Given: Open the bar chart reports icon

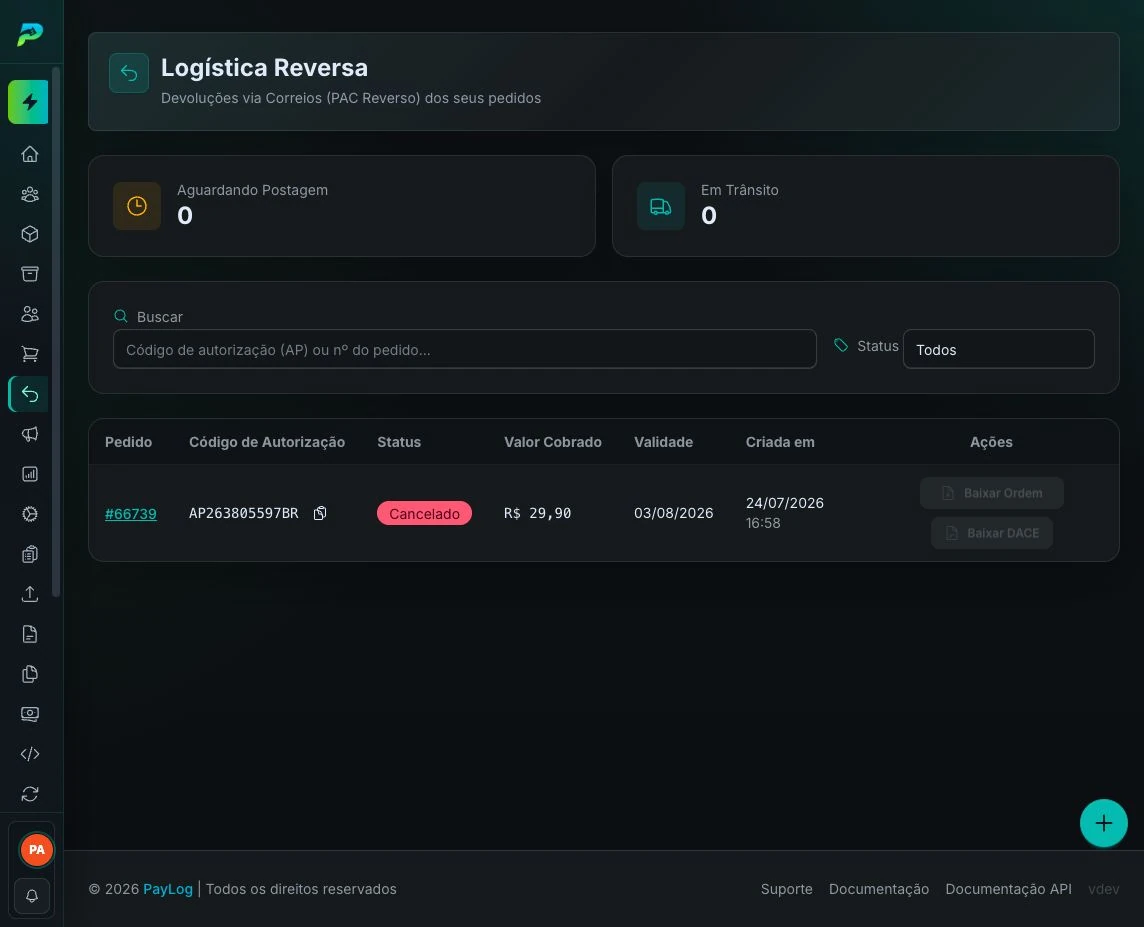Looking at the screenshot, I should point(30,474).
